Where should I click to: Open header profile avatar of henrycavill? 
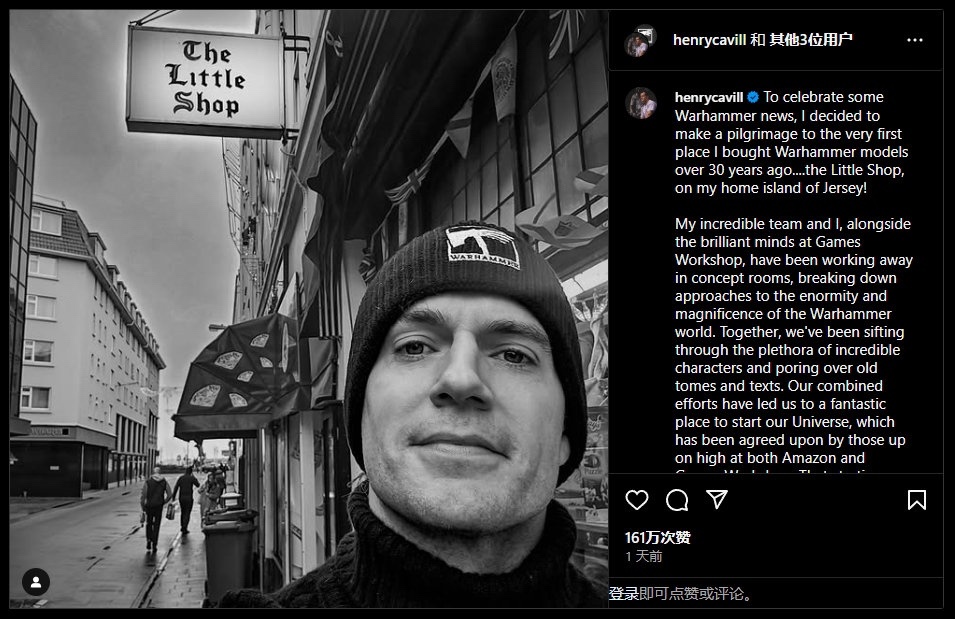(x=640, y=40)
